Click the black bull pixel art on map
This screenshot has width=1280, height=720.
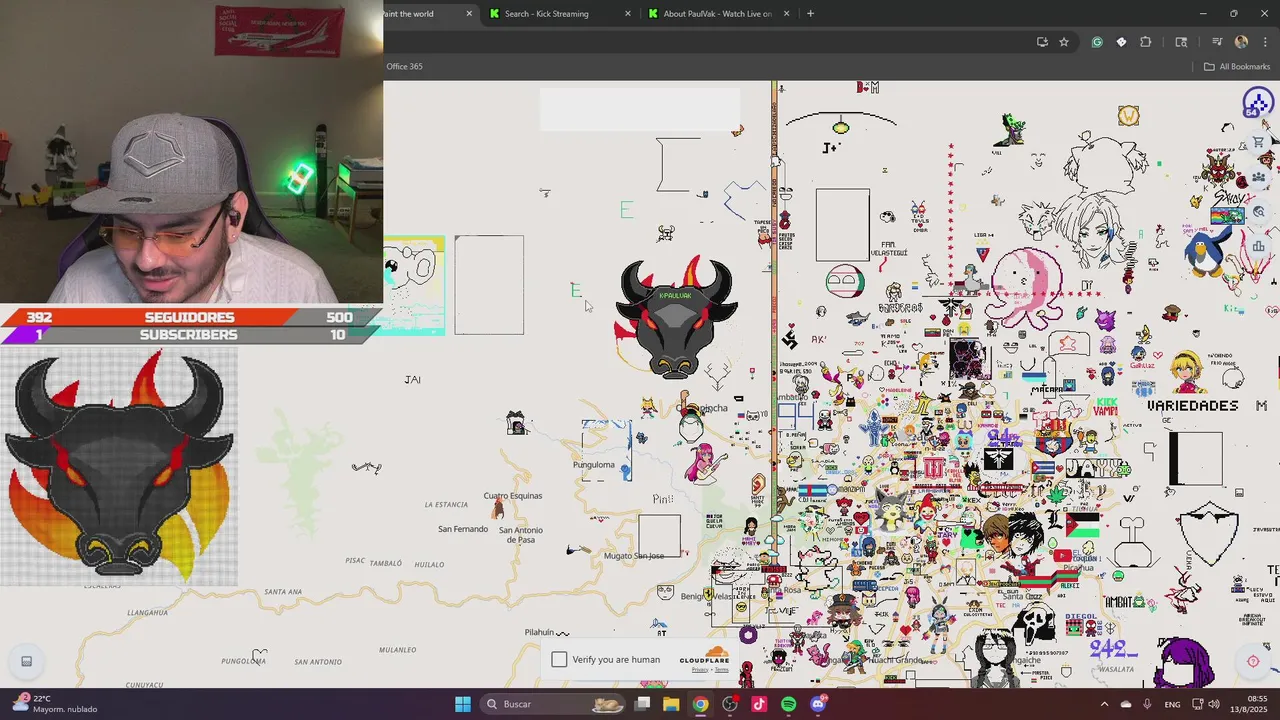(x=677, y=315)
